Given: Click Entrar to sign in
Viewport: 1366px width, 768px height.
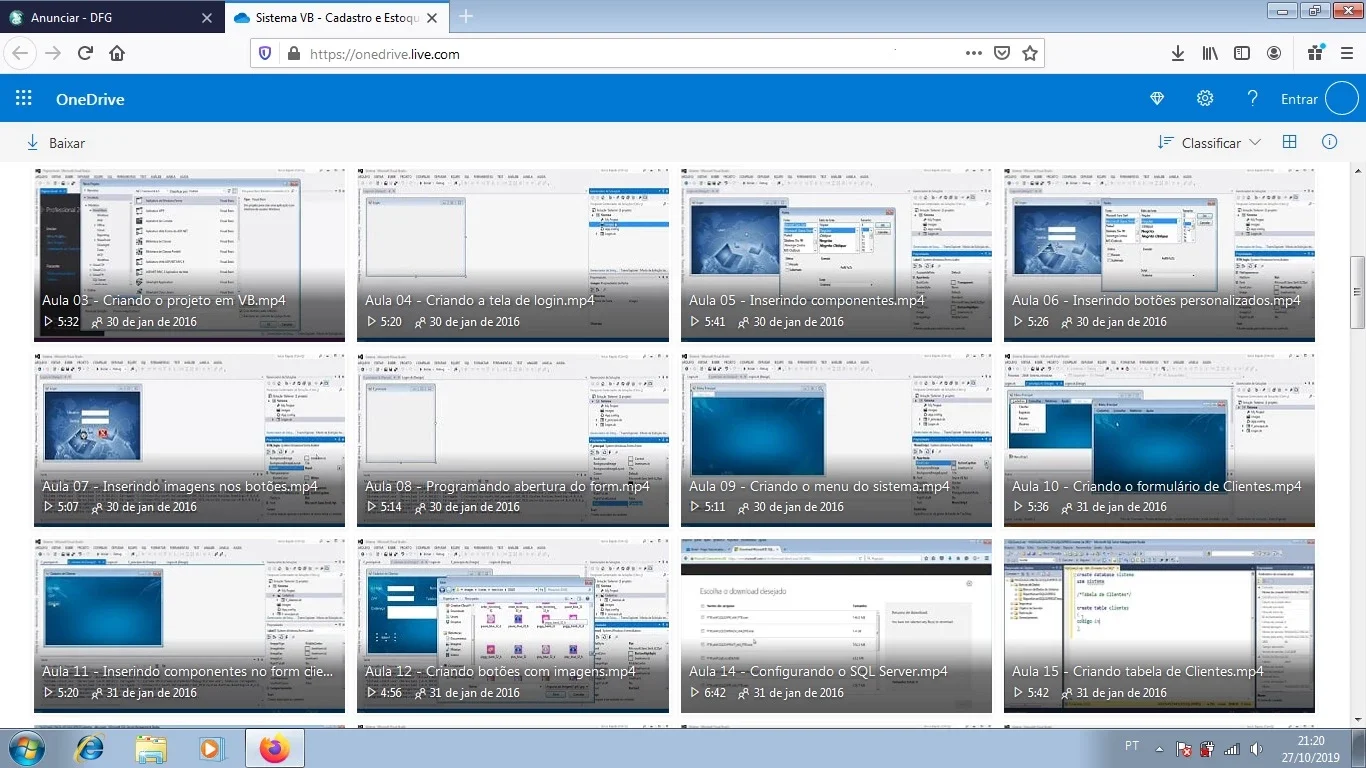Looking at the screenshot, I should (x=1299, y=99).
